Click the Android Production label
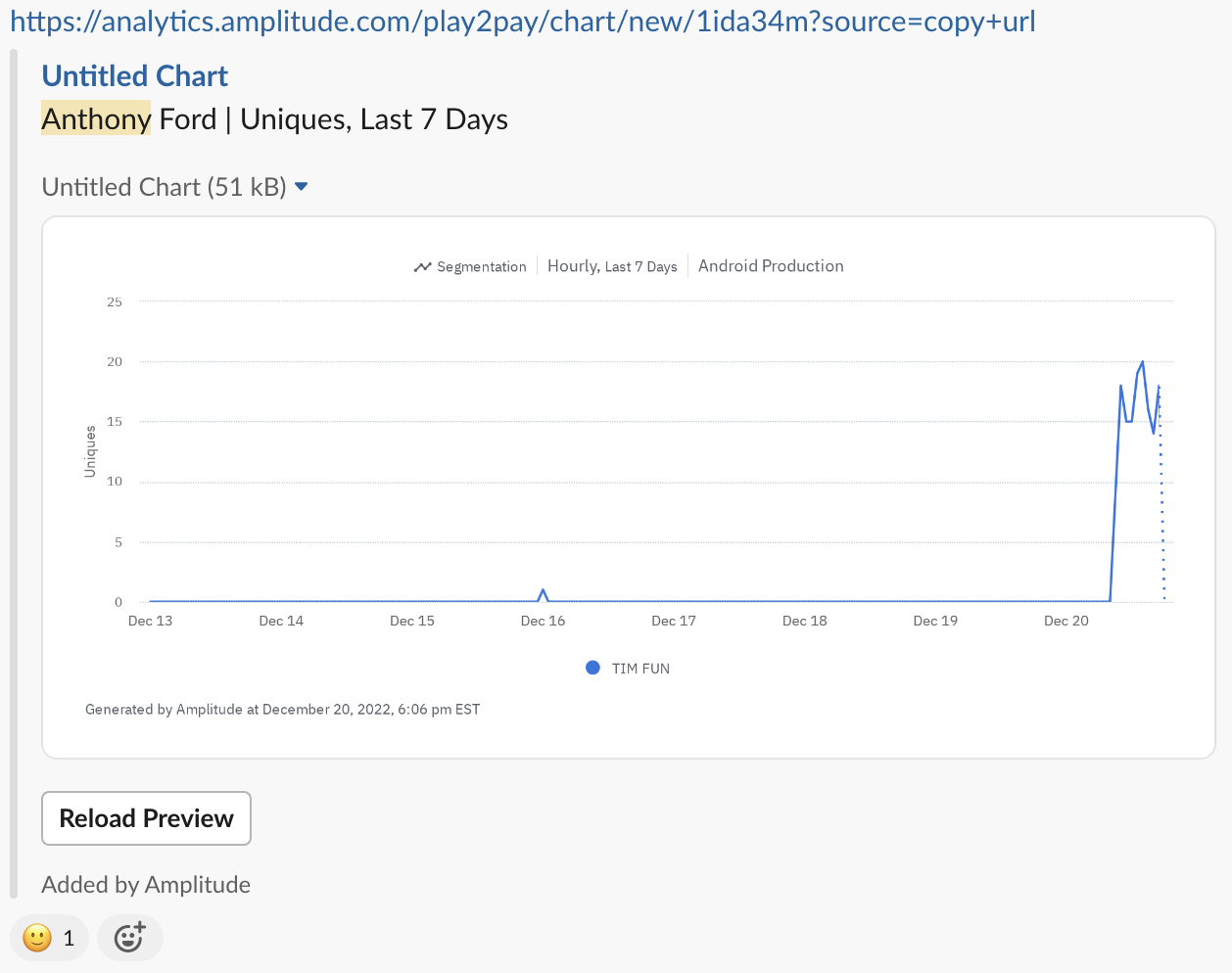Image resolution: width=1232 pixels, height=973 pixels. click(x=771, y=266)
